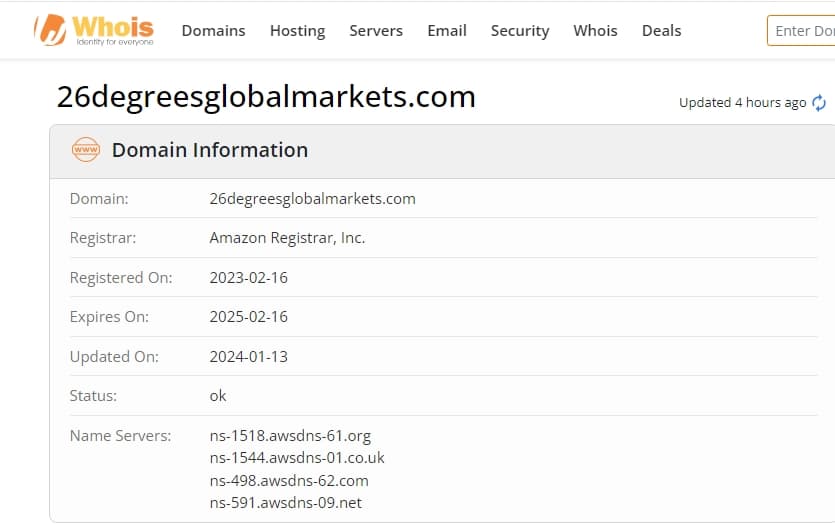Open the Security menu
This screenshot has width=835, height=532.
click(x=520, y=31)
